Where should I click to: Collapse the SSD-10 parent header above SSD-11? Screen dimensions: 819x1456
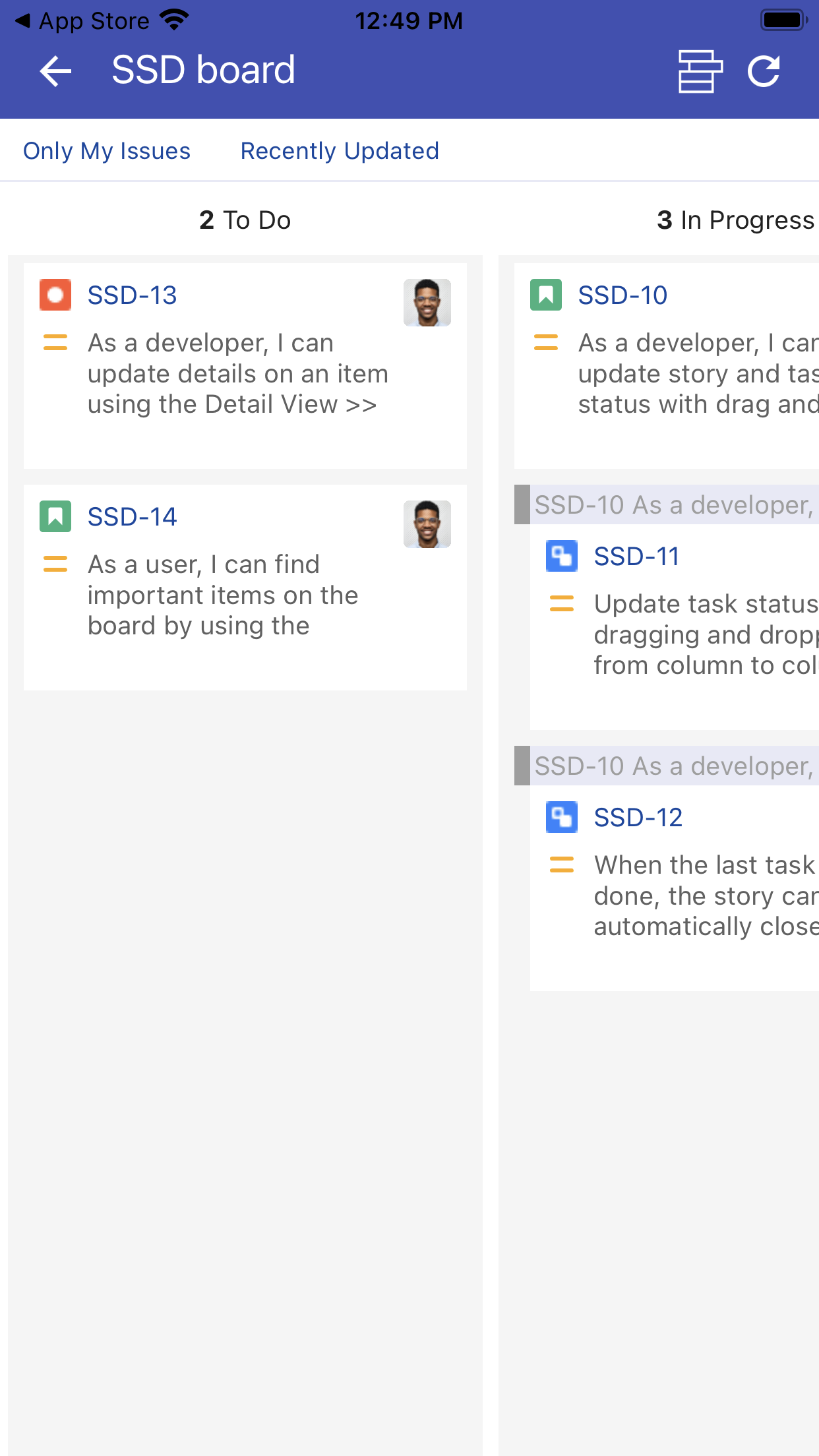(x=673, y=505)
